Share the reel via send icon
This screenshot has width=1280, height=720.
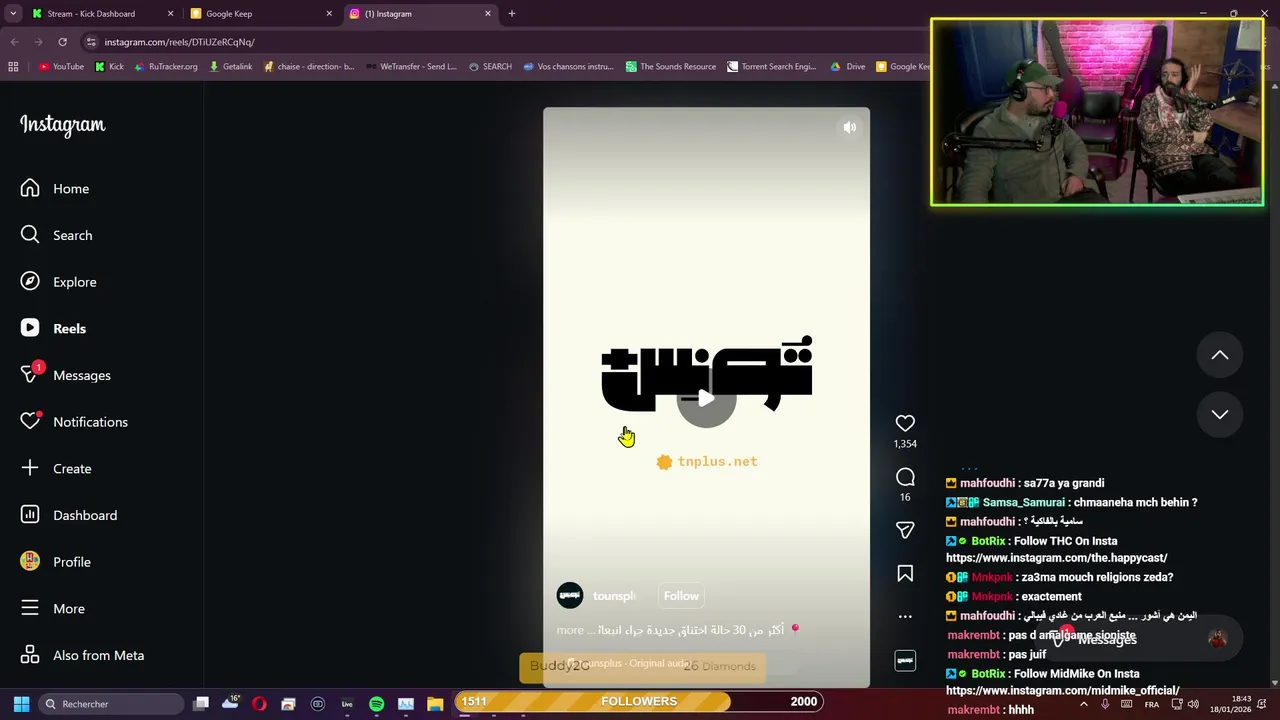(x=905, y=530)
